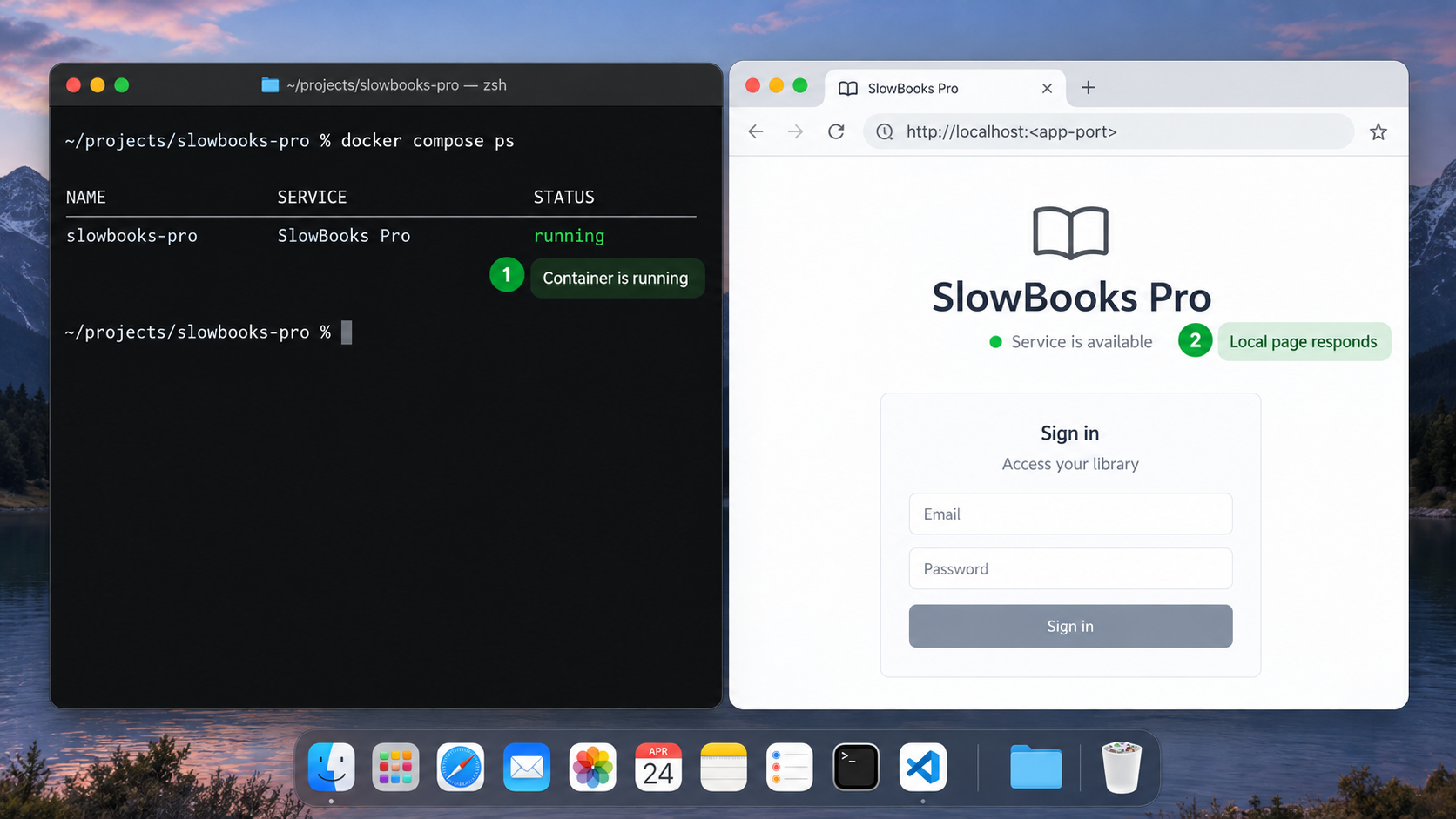This screenshot has width=1456, height=819.
Task: Focus the localhost address bar
Action: pos(1108,131)
